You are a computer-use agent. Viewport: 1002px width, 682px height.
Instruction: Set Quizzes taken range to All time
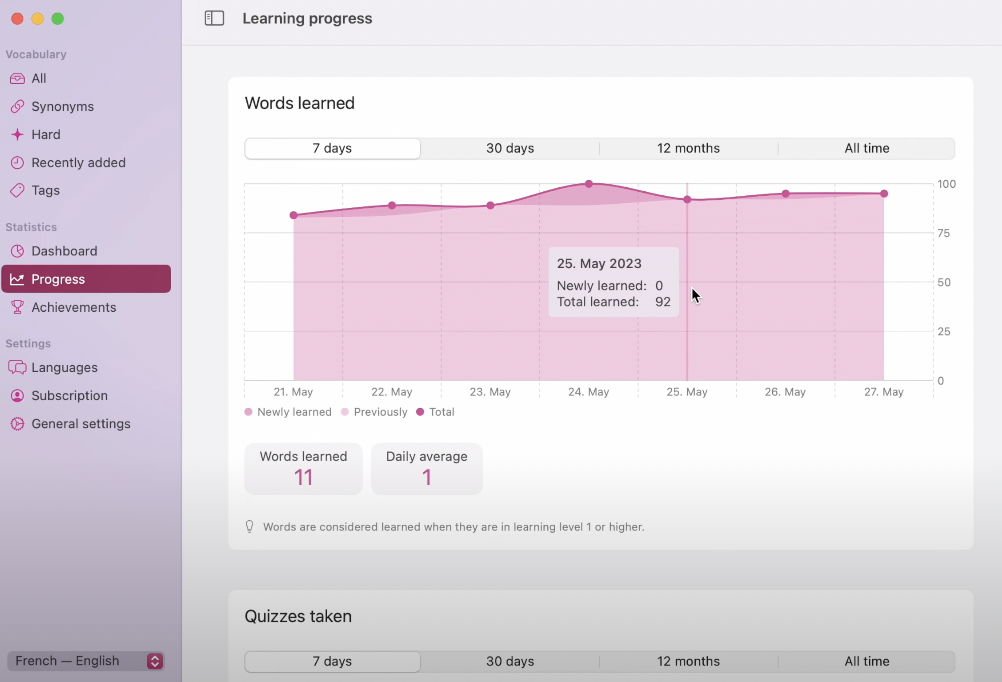866,661
